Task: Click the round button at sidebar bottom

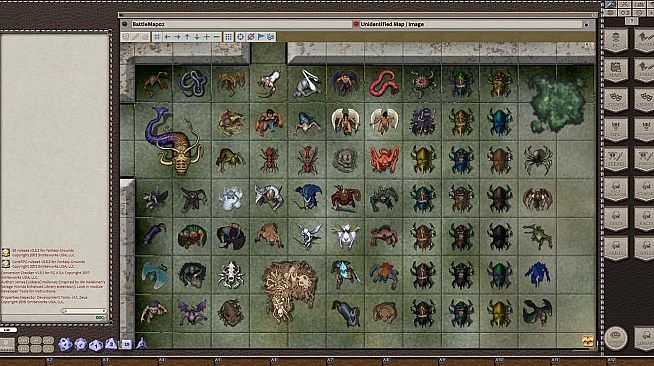Action: (616, 338)
